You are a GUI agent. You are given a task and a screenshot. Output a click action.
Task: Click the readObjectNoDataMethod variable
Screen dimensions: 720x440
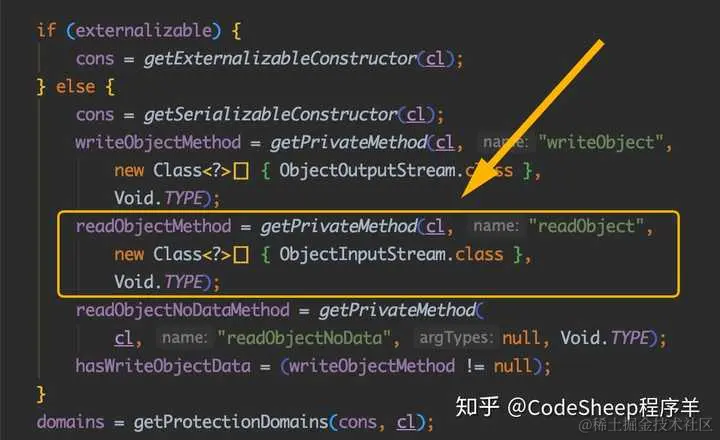click(x=183, y=310)
